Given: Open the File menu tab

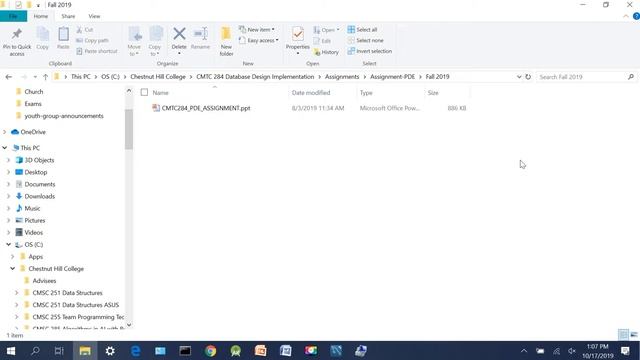Looking at the screenshot, I should pyautogui.click(x=13, y=16).
